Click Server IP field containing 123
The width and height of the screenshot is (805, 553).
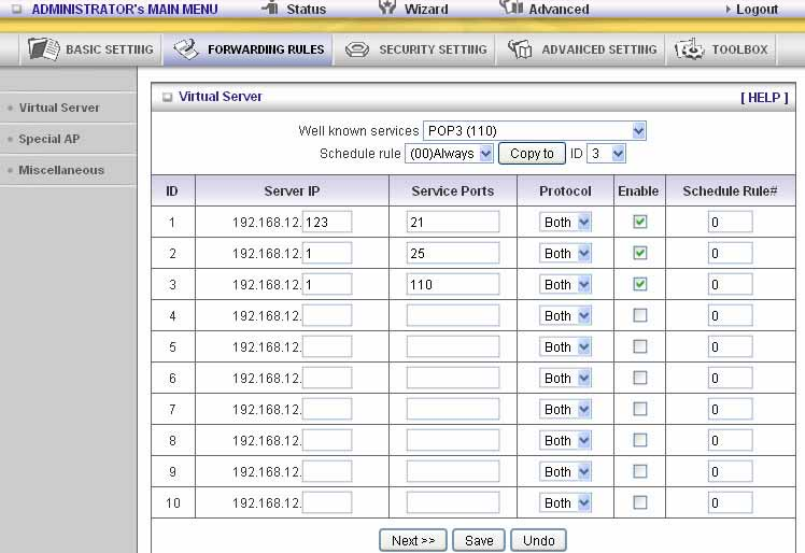[x=327, y=222]
